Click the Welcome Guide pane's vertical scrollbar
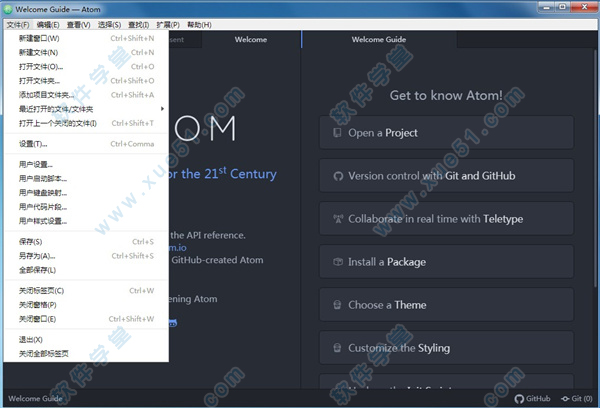This screenshot has width=600, height=408. click(x=595, y=168)
